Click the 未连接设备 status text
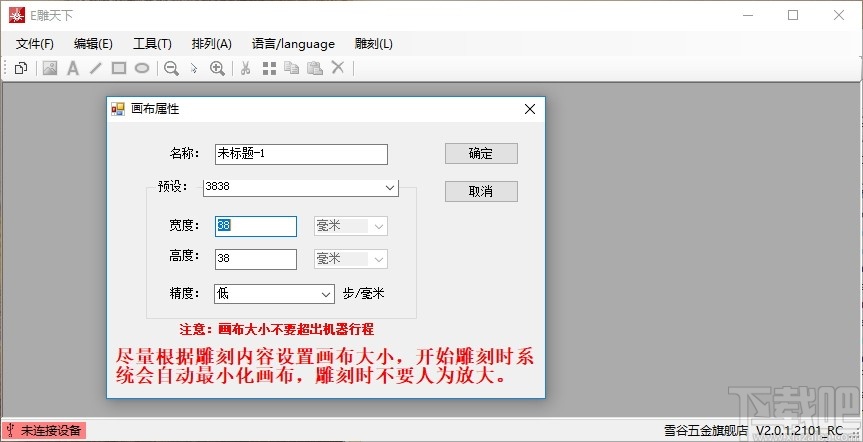The height and width of the screenshot is (442, 863). coord(51,430)
